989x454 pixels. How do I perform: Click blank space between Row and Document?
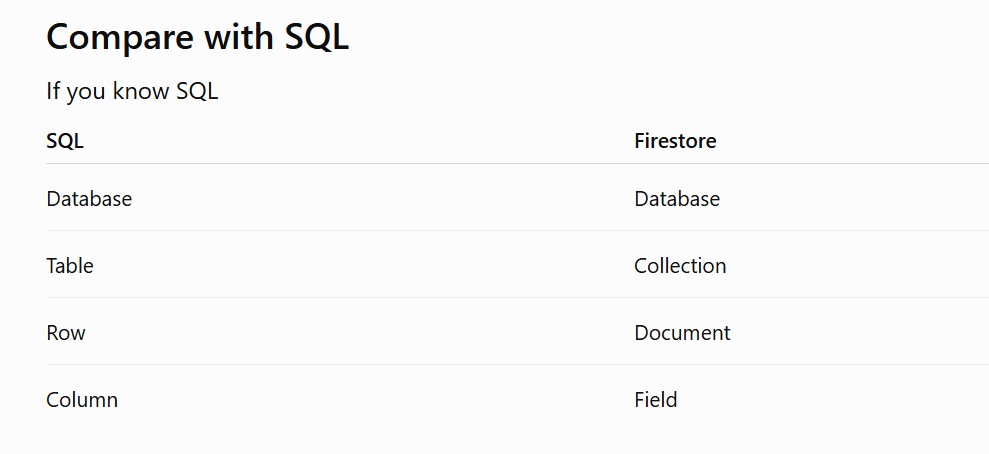[360, 332]
